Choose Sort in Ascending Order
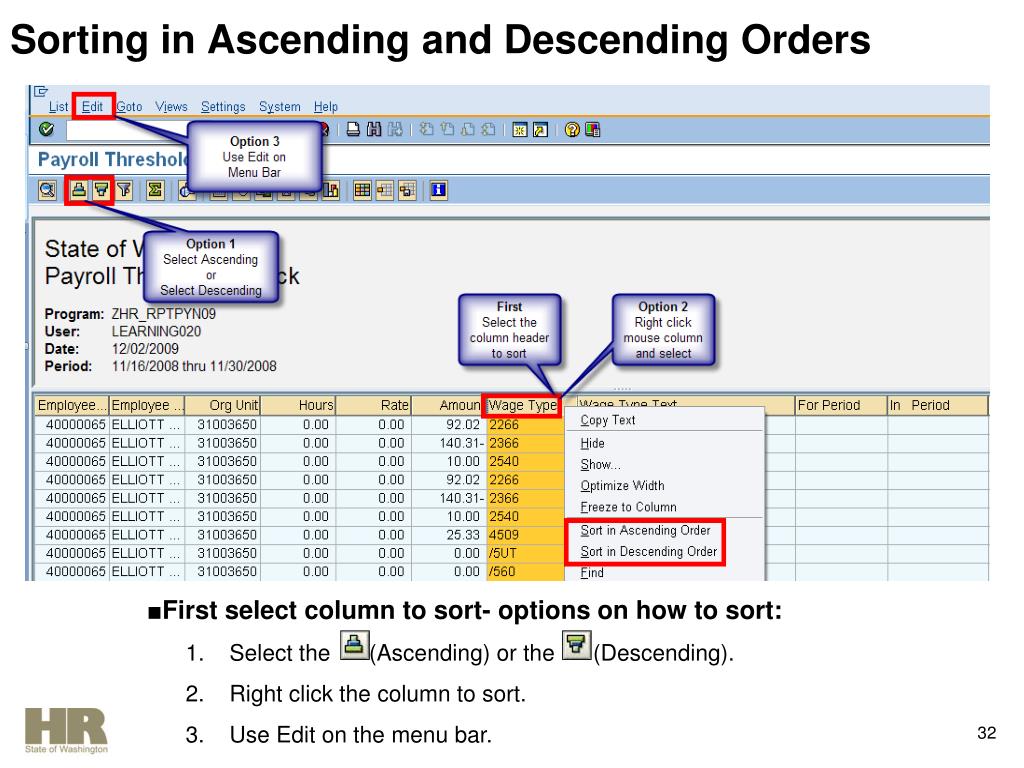The height and width of the screenshot is (768, 1024). (x=645, y=530)
